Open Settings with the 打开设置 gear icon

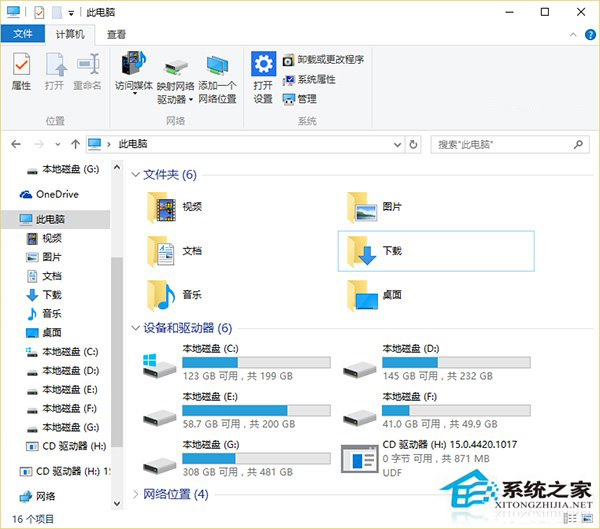(x=263, y=77)
